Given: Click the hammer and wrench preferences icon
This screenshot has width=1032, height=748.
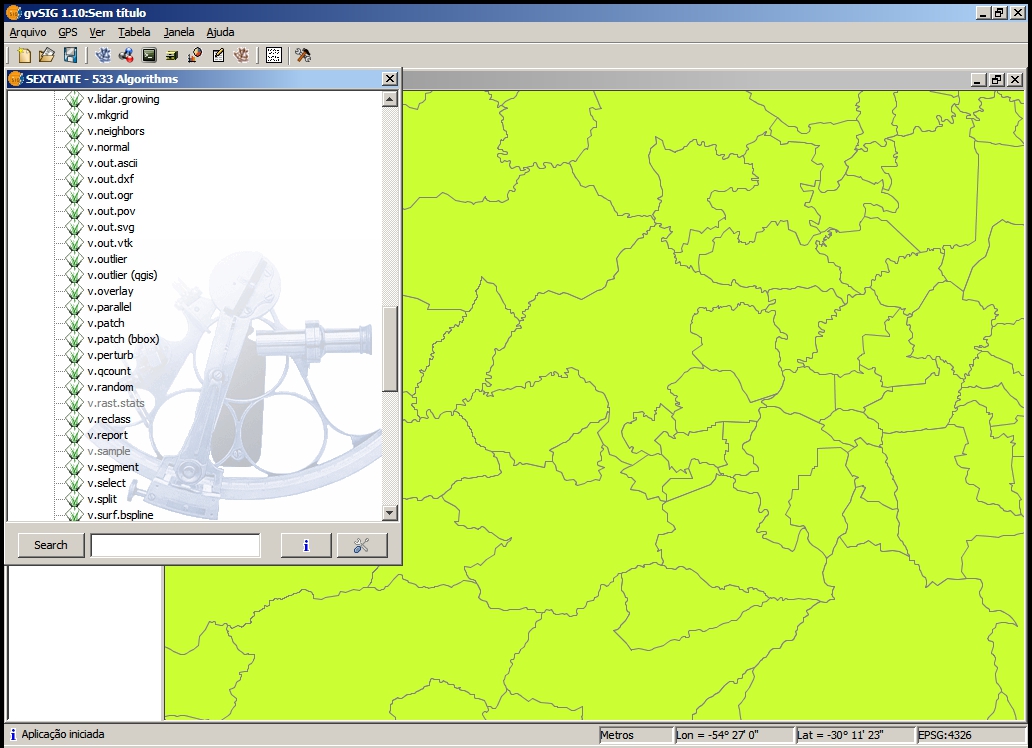Looking at the screenshot, I should pyautogui.click(x=303, y=55).
